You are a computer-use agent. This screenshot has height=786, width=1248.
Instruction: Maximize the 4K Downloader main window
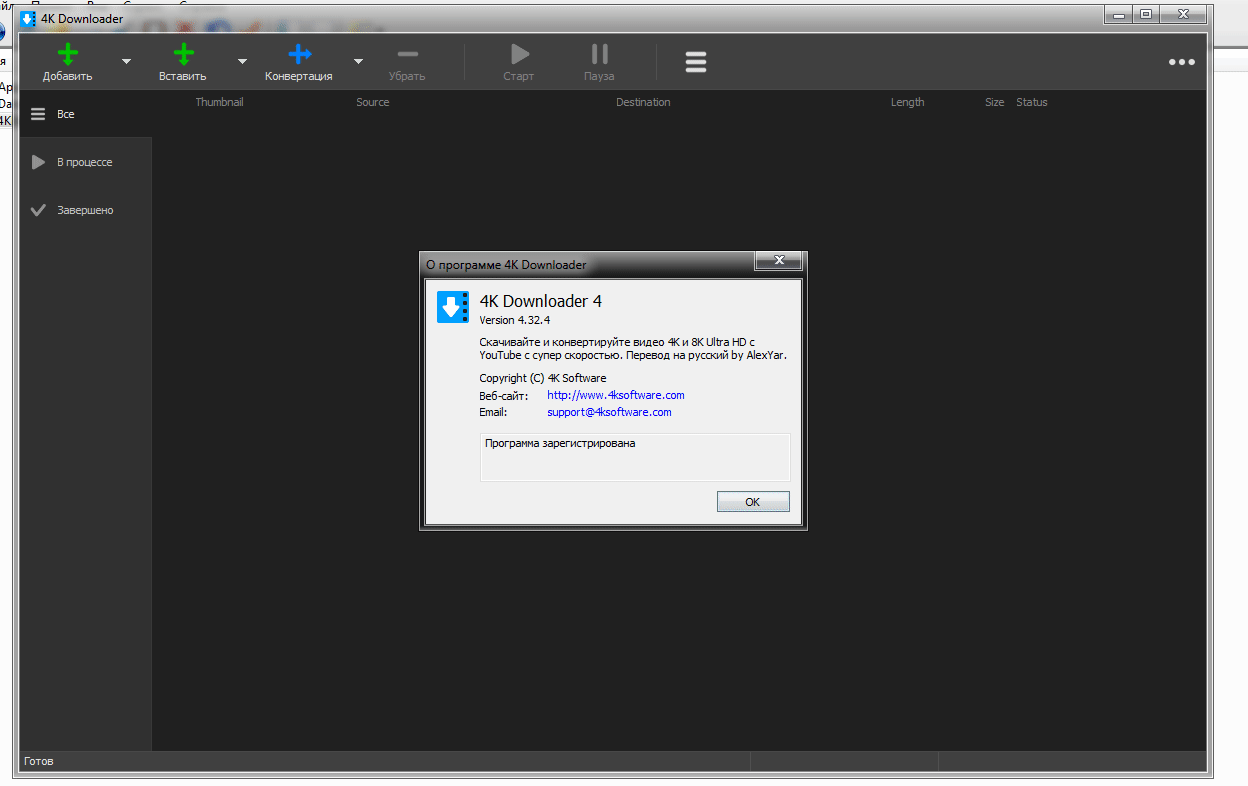click(1145, 14)
